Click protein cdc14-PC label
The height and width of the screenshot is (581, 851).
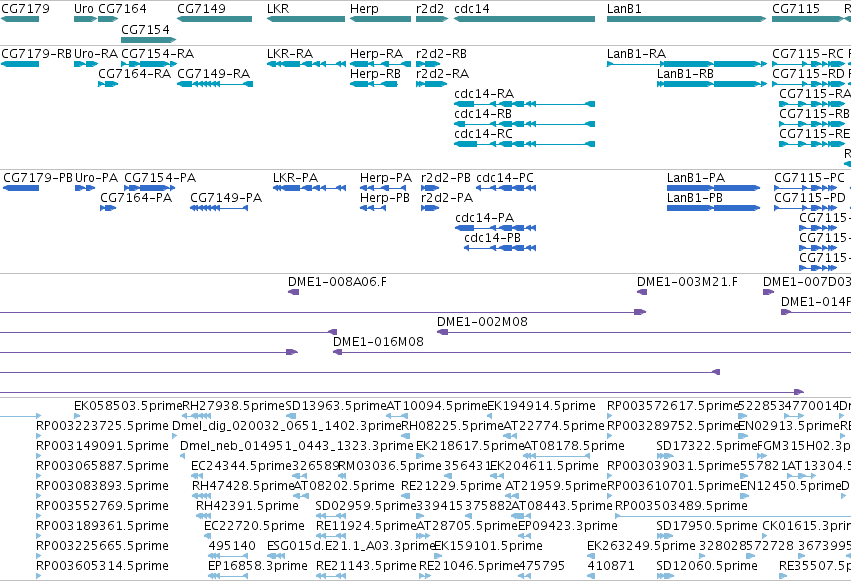click(505, 177)
